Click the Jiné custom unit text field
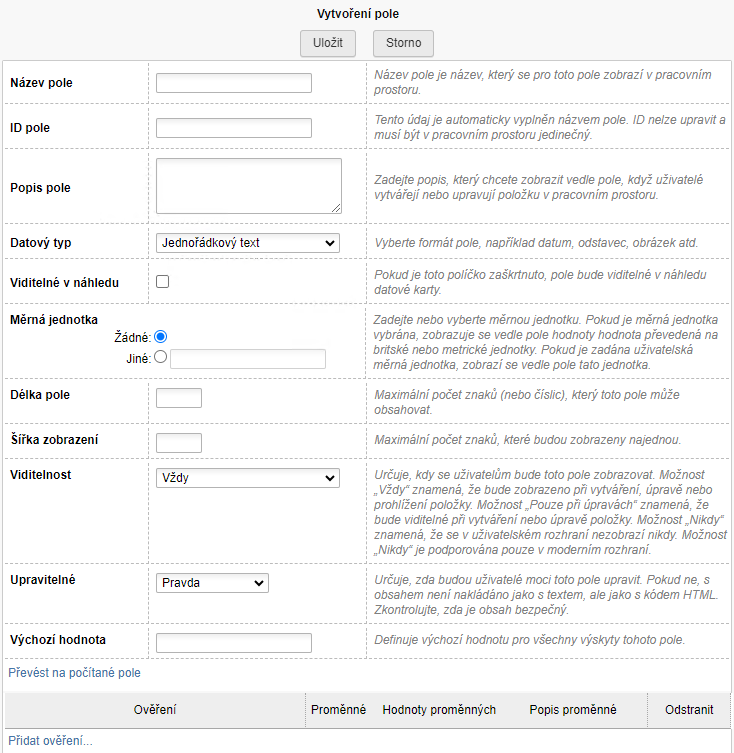 [248, 359]
